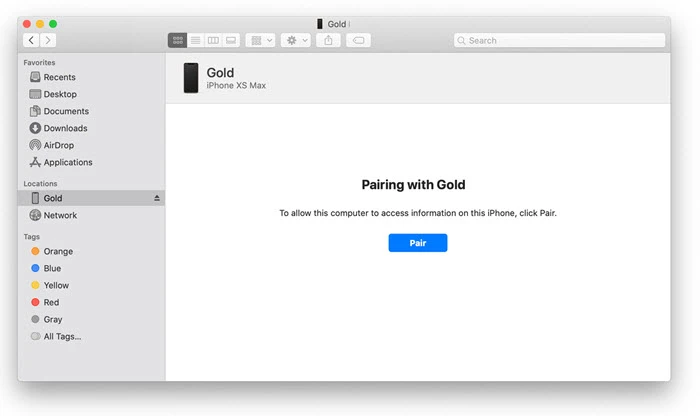
Task: Show All Tags in sidebar
Action: point(62,336)
